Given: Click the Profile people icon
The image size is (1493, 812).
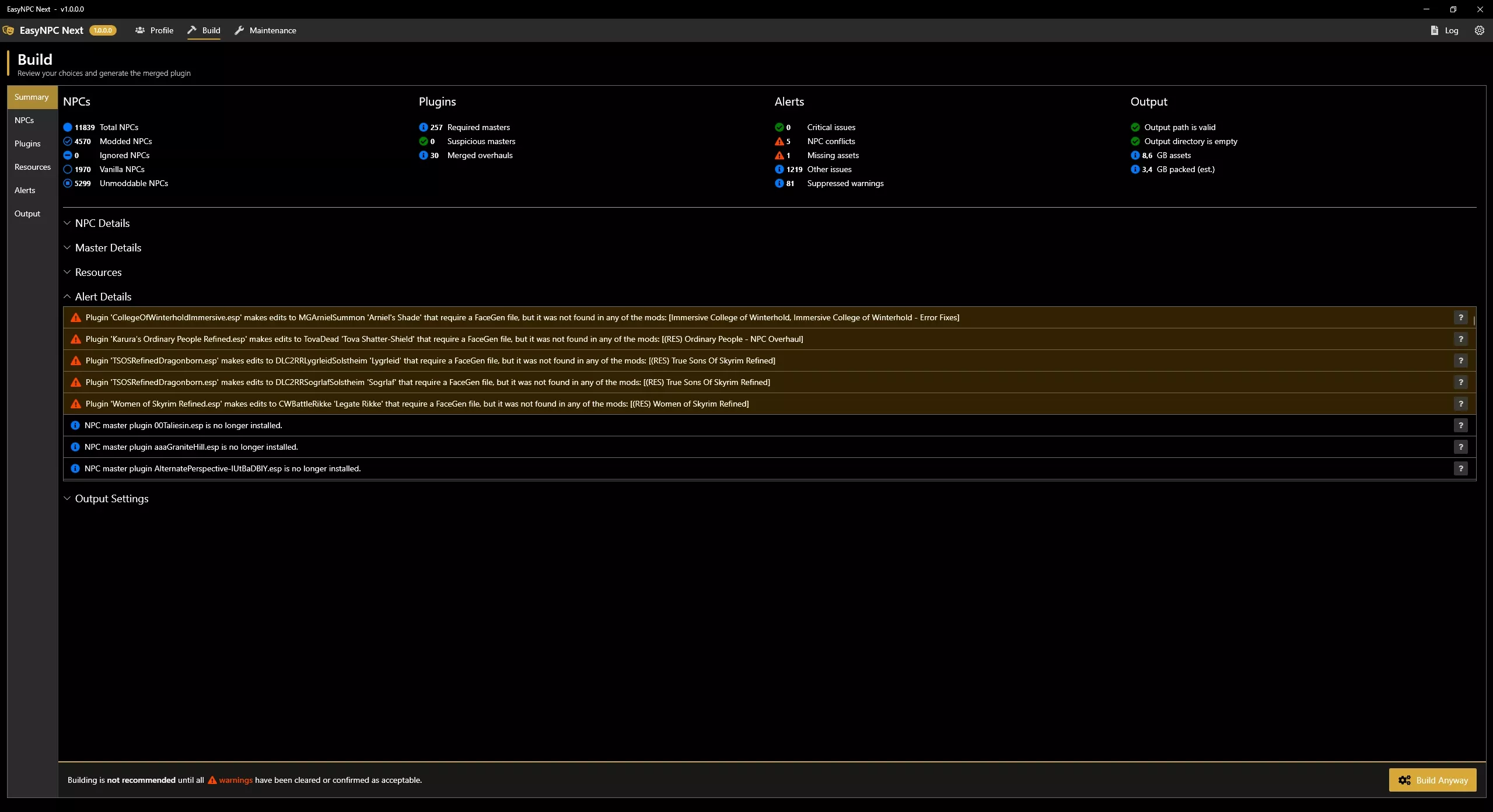Looking at the screenshot, I should pos(139,30).
